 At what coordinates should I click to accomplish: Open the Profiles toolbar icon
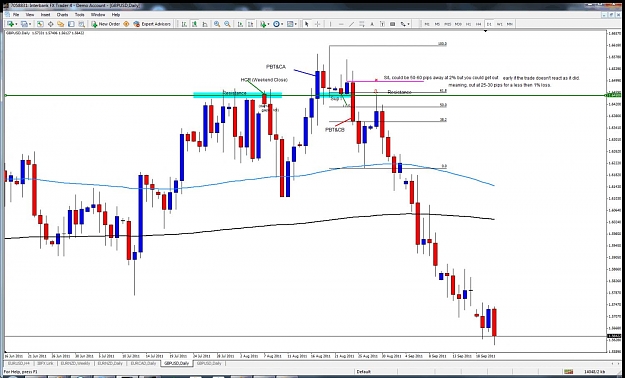pos(24,24)
